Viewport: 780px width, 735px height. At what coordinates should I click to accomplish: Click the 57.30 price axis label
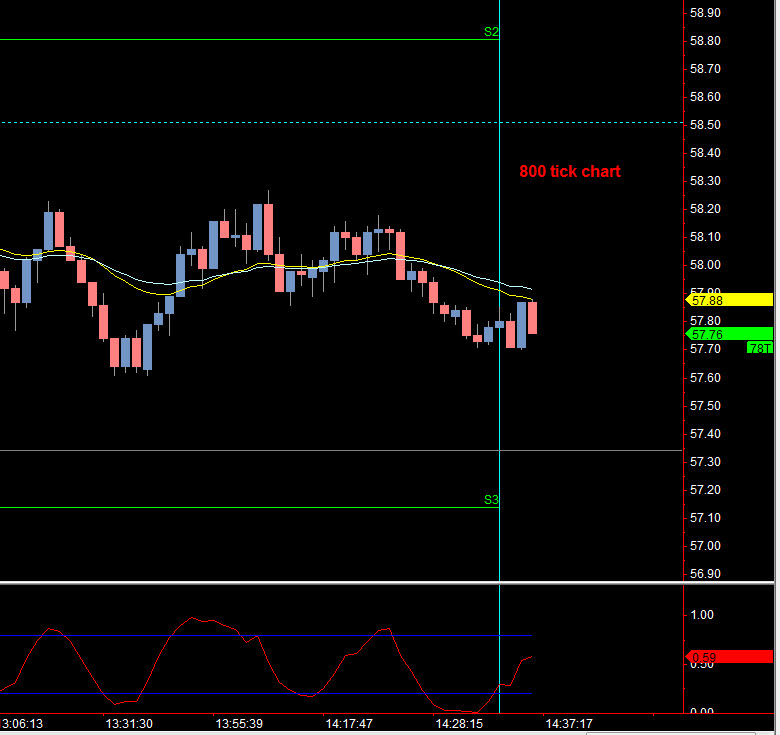click(x=705, y=462)
